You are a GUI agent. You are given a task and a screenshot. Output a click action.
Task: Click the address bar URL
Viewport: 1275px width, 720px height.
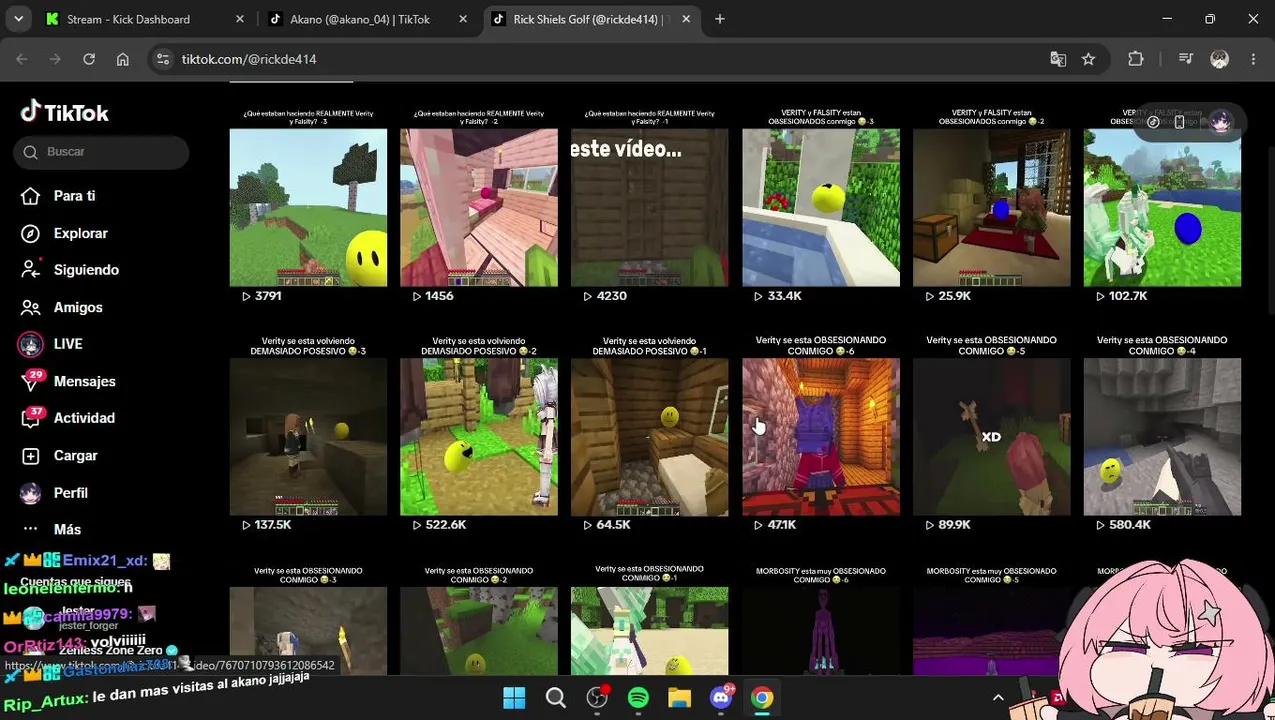pyautogui.click(x=249, y=59)
